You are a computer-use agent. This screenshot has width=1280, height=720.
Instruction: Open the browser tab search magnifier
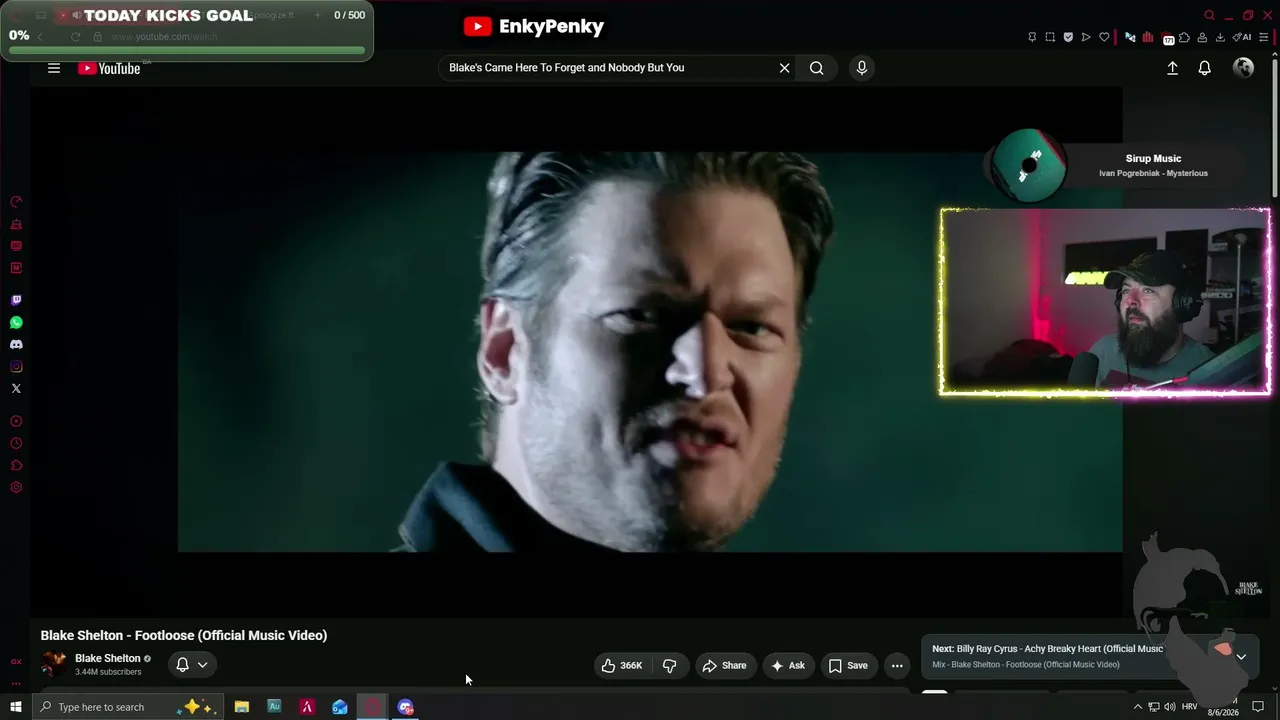pyautogui.click(x=1209, y=15)
